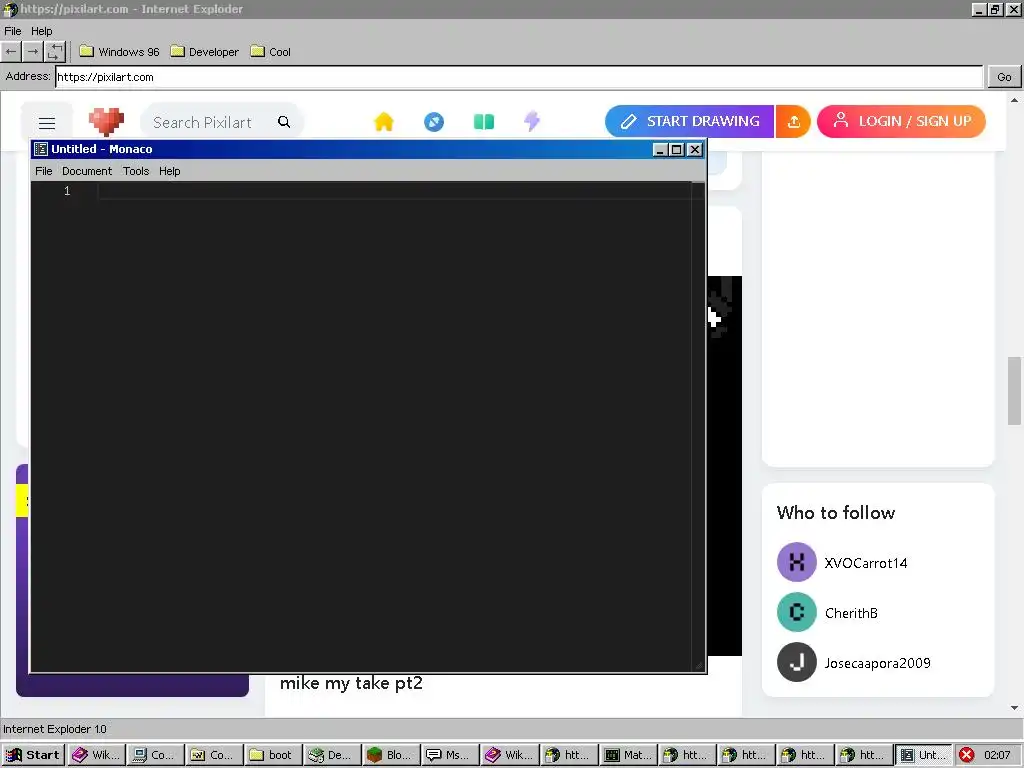Open Monaco Document menu
Screen dimensions: 1024x768
(87, 171)
